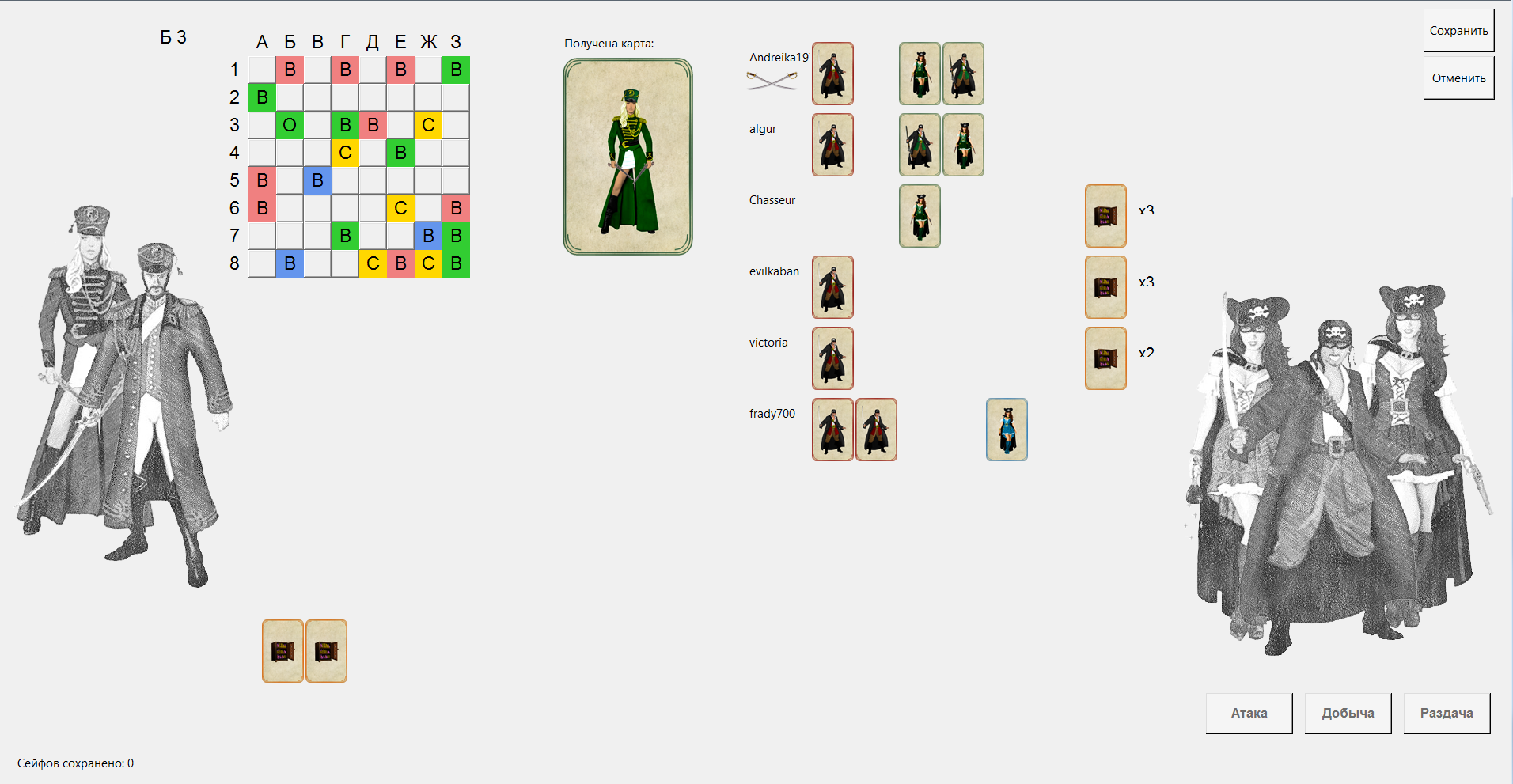Click the large received green hussar card
1513x784 pixels.
(628, 157)
